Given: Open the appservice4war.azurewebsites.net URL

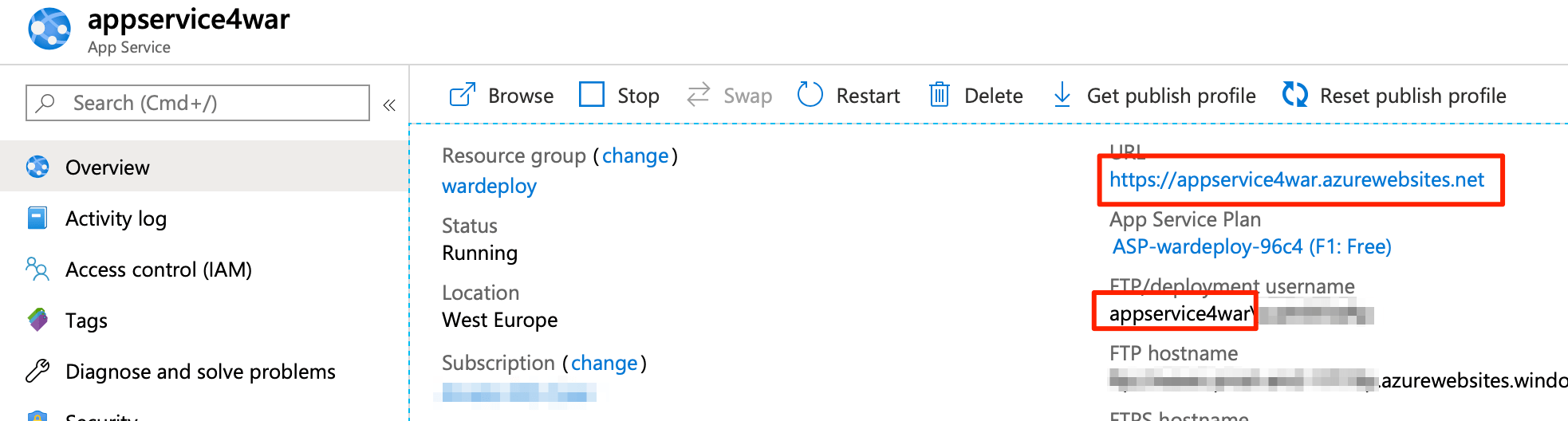Looking at the screenshot, I should tap(1296, 179).
